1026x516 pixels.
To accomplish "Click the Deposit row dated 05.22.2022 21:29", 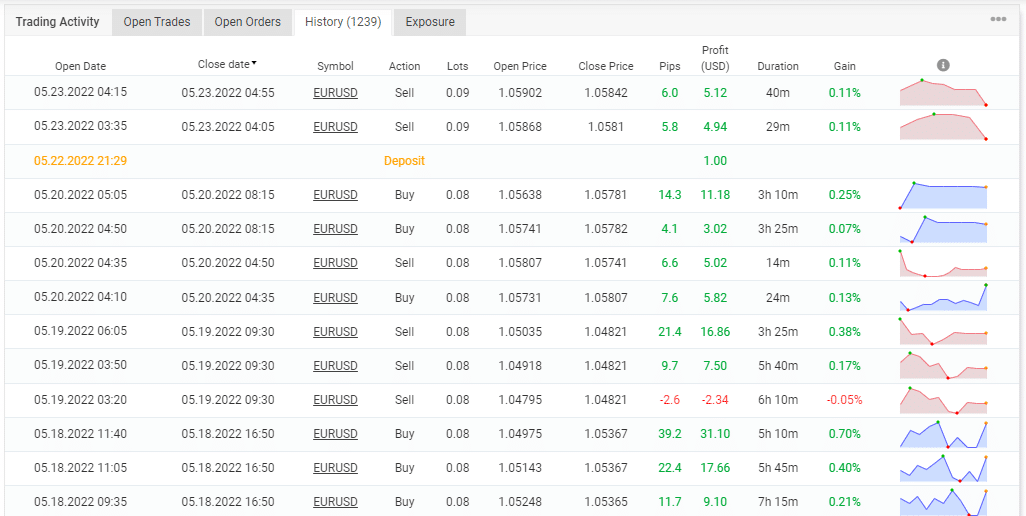I will coord(404,161).
